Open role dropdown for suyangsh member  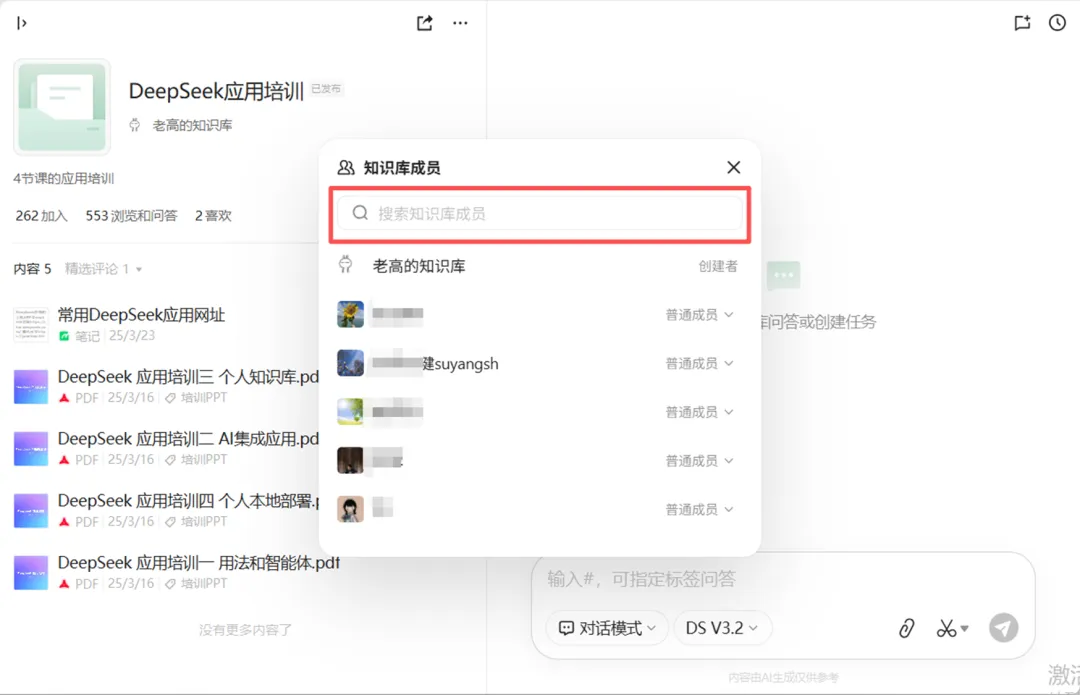click(699, 363)
